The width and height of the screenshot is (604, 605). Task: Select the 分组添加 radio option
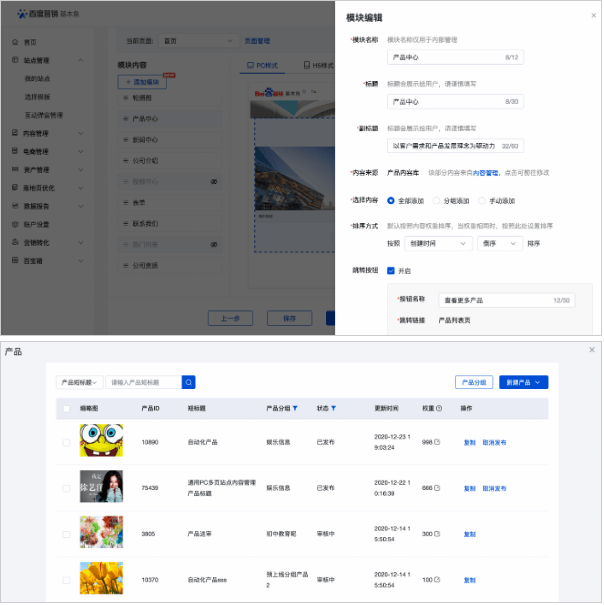point(437,201)
